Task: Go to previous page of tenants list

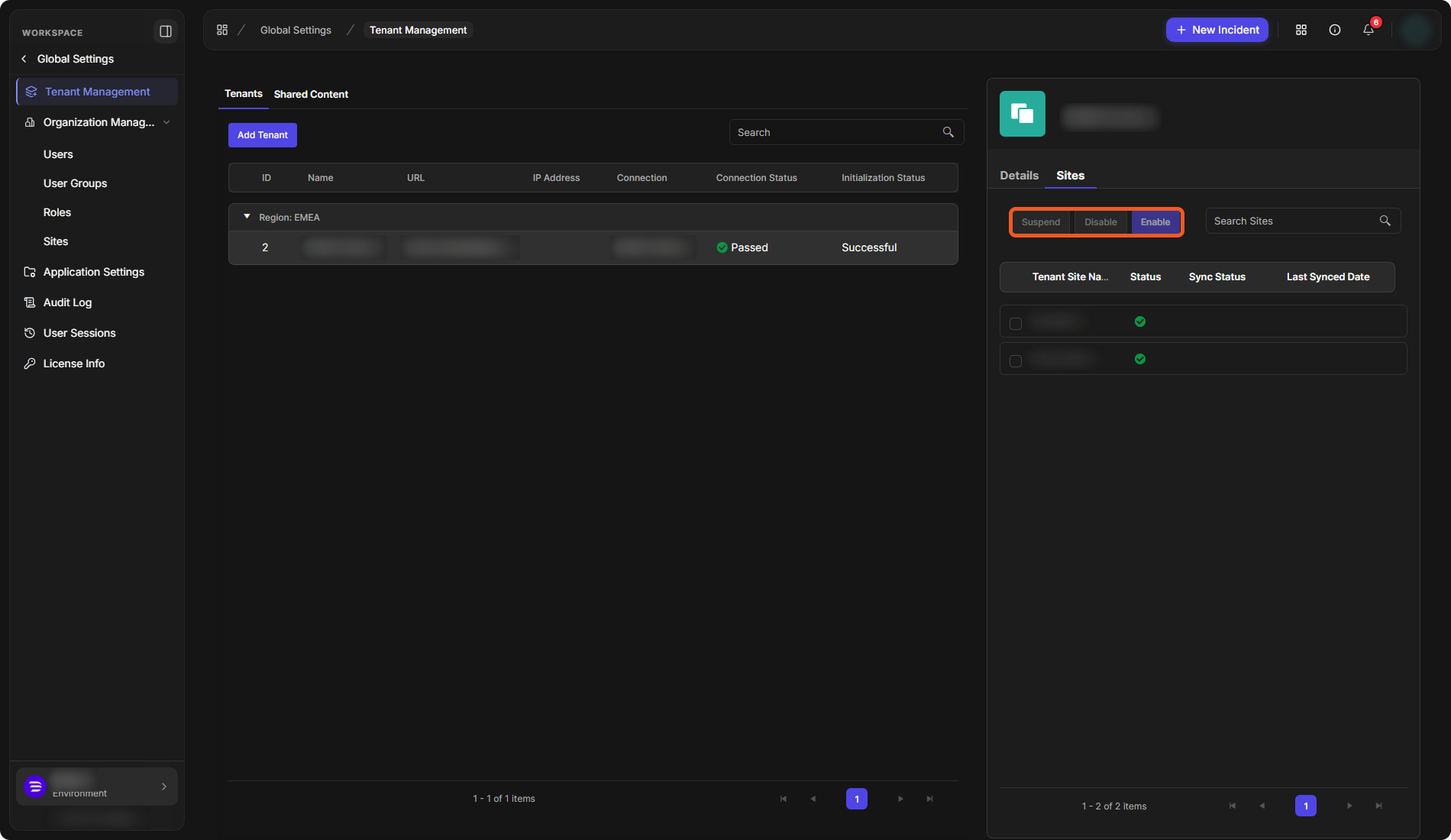Action: [x=813, y=799]
